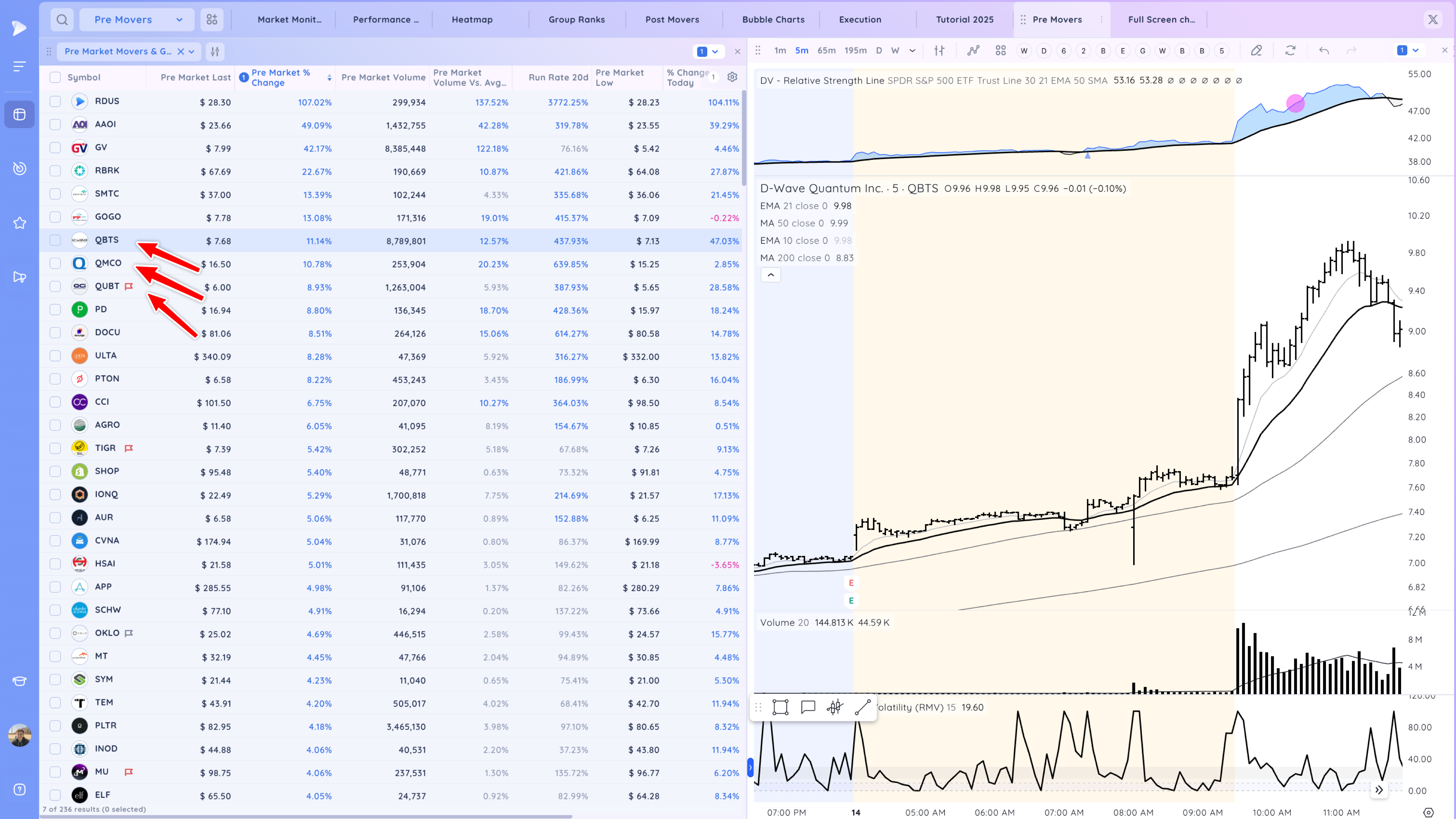Clear the Pre Market Movers scan selection

[181, 51]
